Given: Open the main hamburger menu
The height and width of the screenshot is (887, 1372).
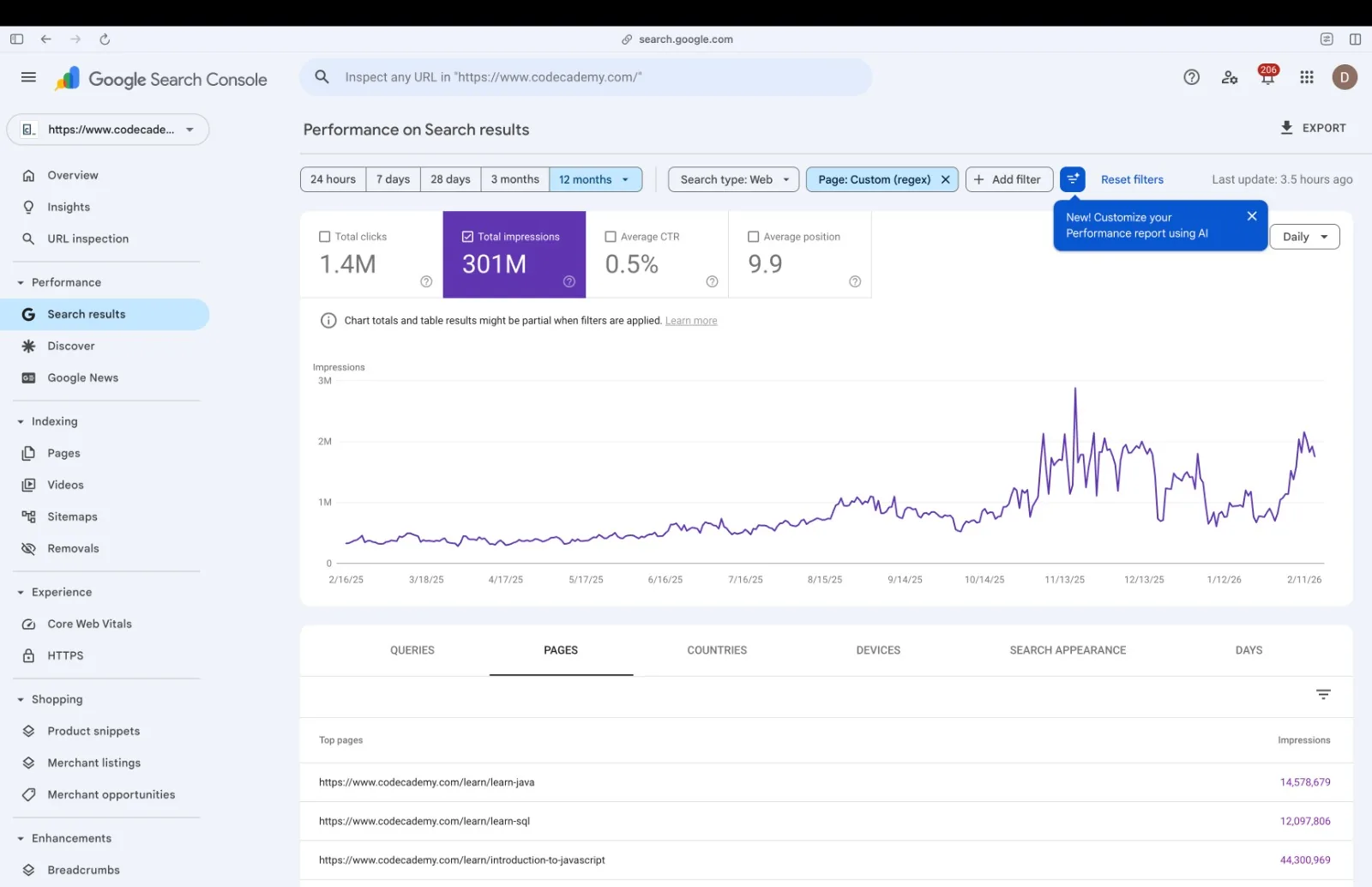Looking at the screenshot, I should coord(28,77).
